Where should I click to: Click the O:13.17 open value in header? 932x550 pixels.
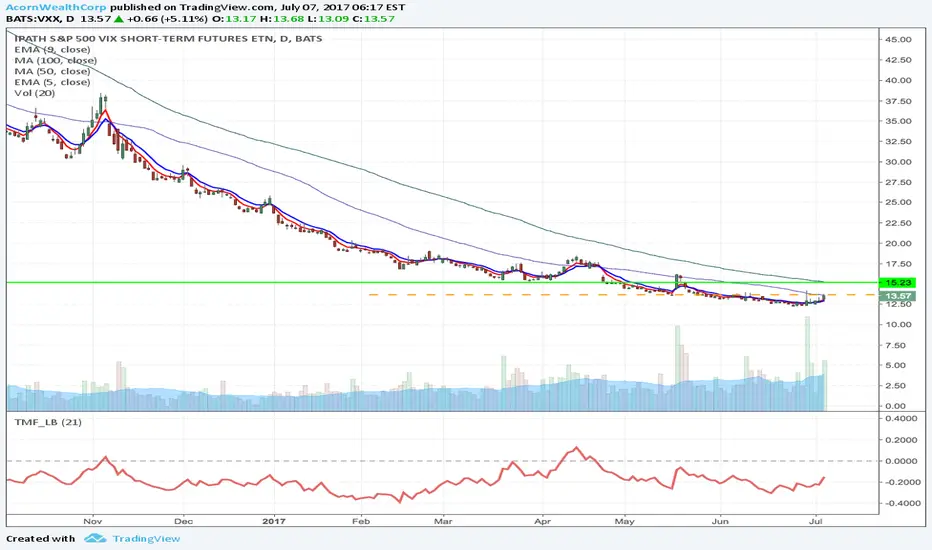click(235, 19)
